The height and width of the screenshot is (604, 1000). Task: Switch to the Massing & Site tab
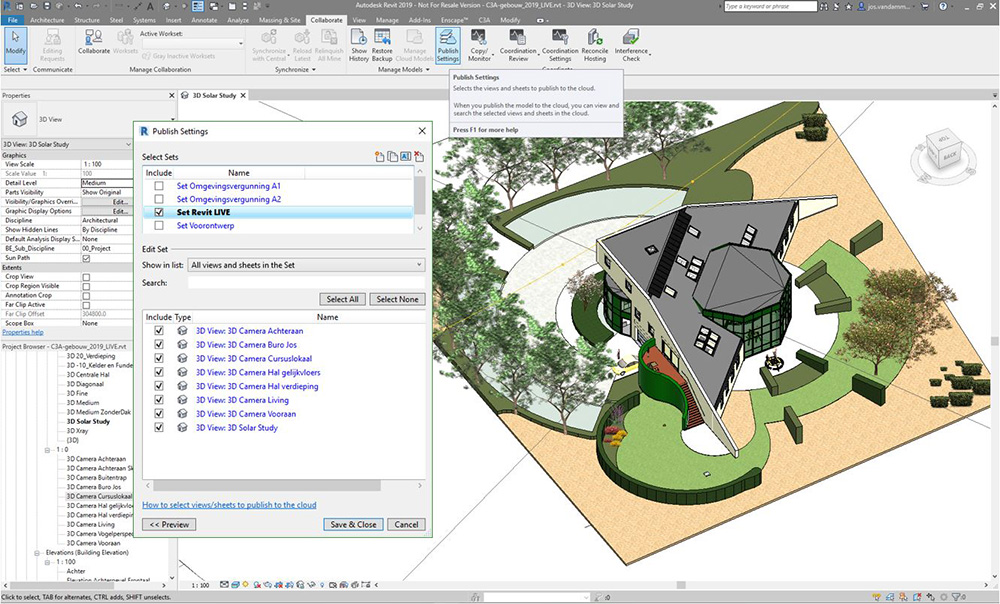click(279, 20)
